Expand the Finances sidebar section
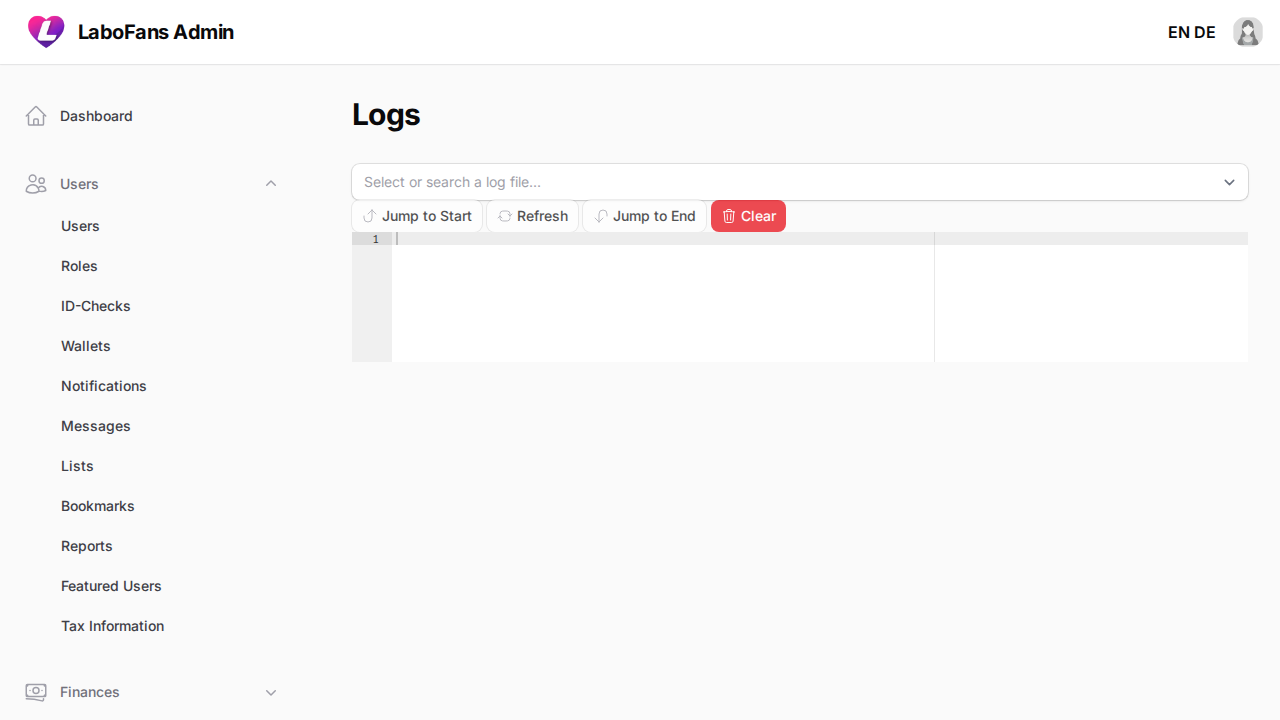Screen dimensions: 1280x720 point(271,692)
